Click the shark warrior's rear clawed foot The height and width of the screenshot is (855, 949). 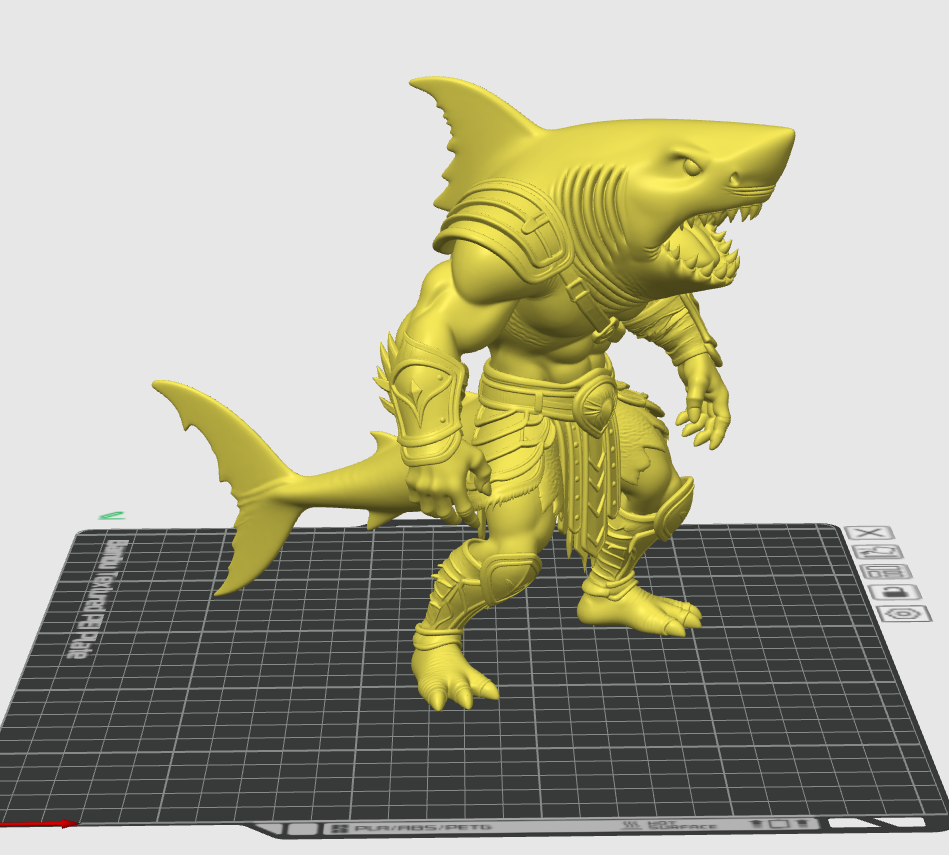coord(635,611)
